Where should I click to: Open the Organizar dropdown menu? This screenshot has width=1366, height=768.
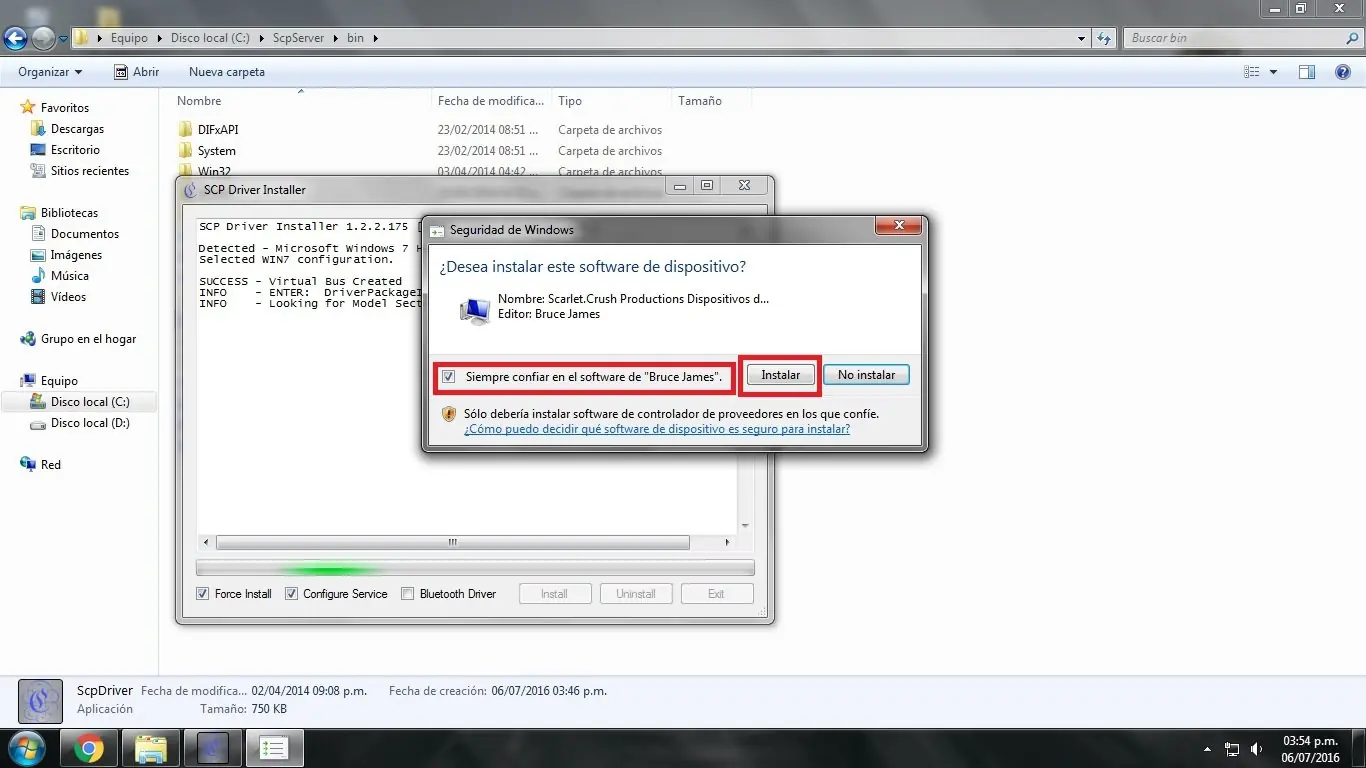pyautogui.click(x=50, y=72)
